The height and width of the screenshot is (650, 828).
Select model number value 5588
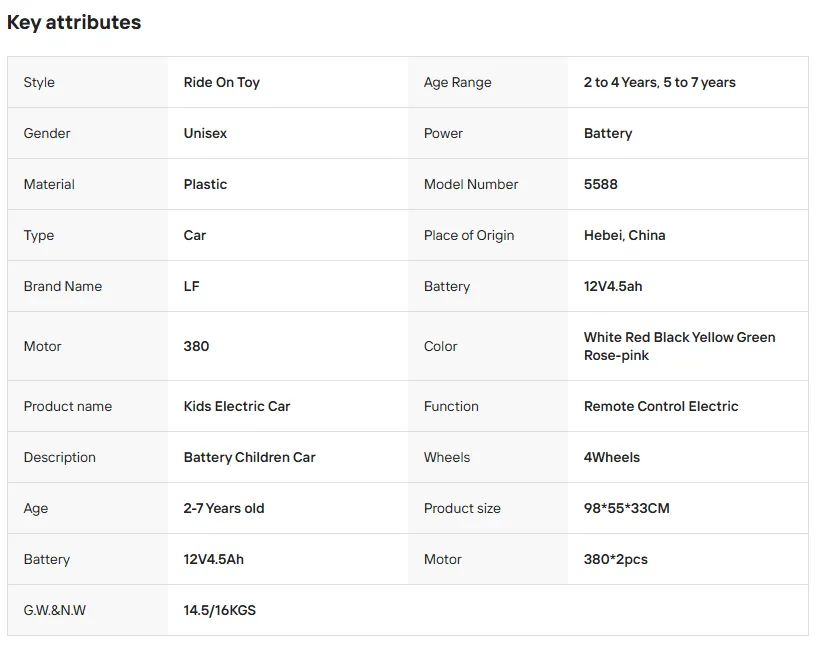click(x=600, y=184)
